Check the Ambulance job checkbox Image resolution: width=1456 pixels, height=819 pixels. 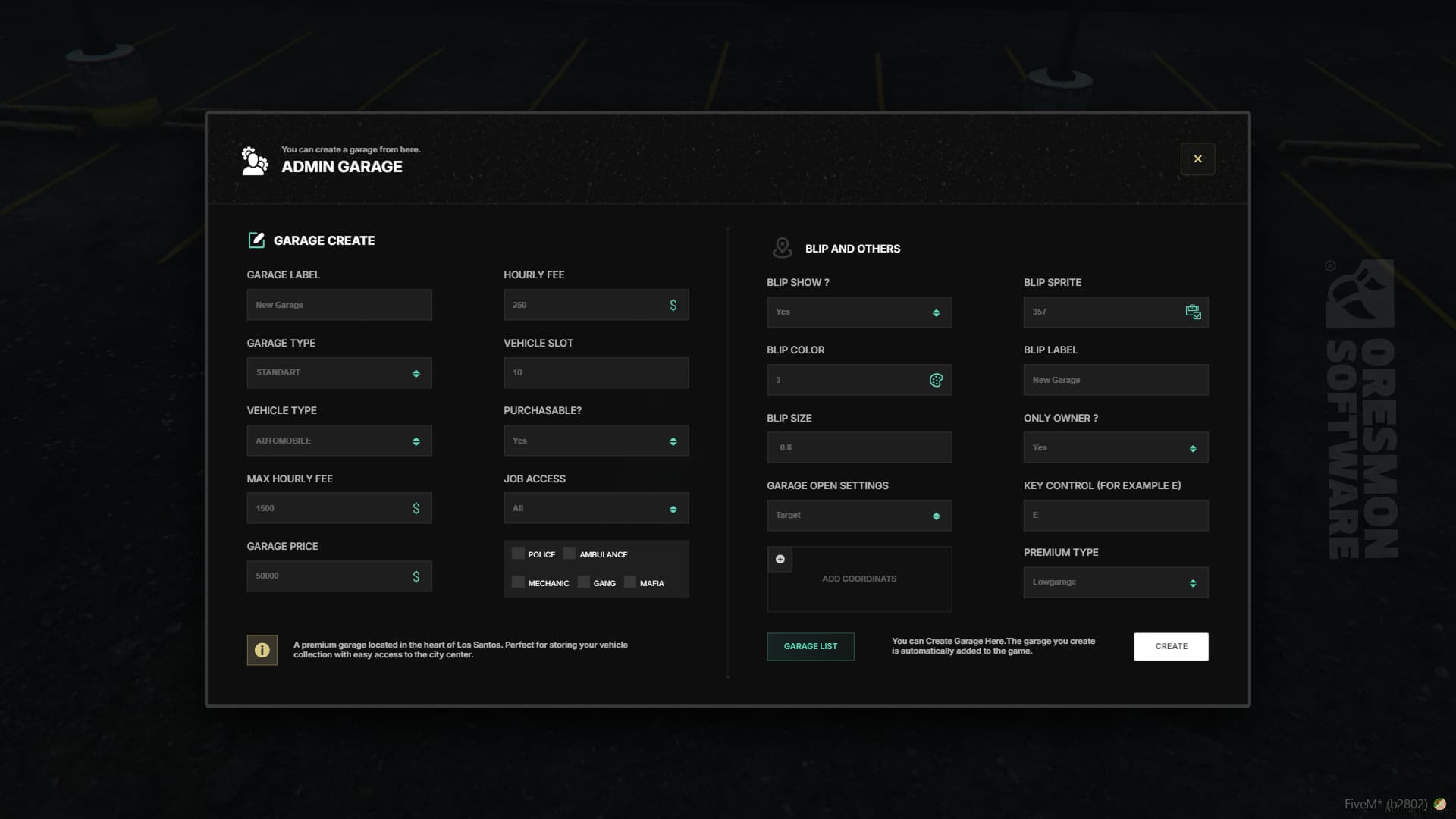570,554
